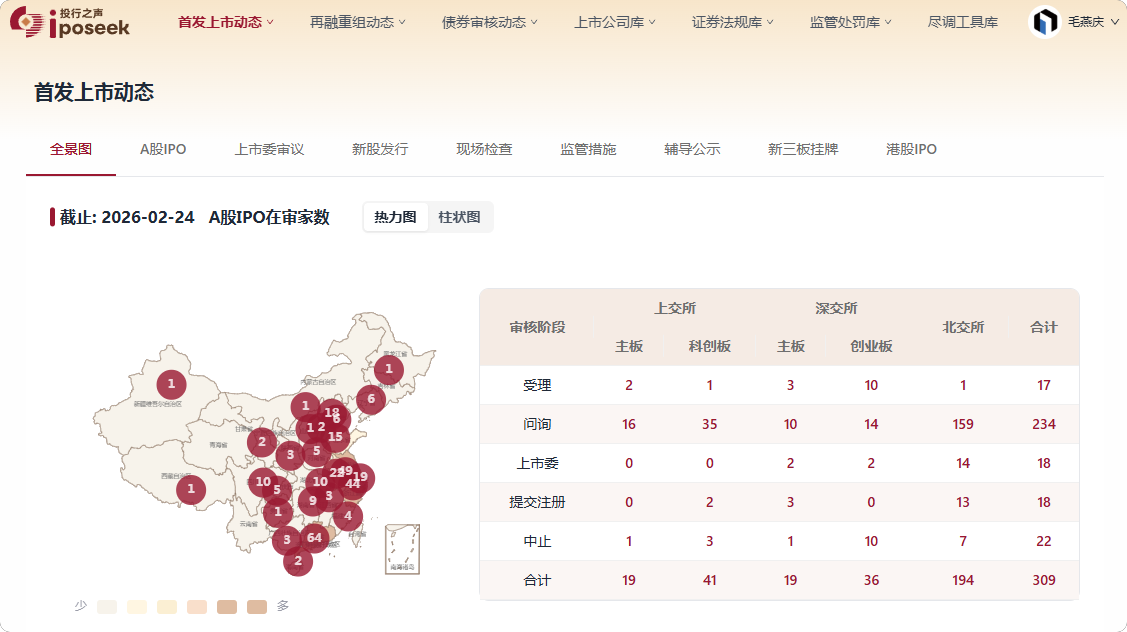Image resolution: width=1127 pixels, height=632 pixels.
Task: Click the user avatar icon
Action: [1045, 22]
